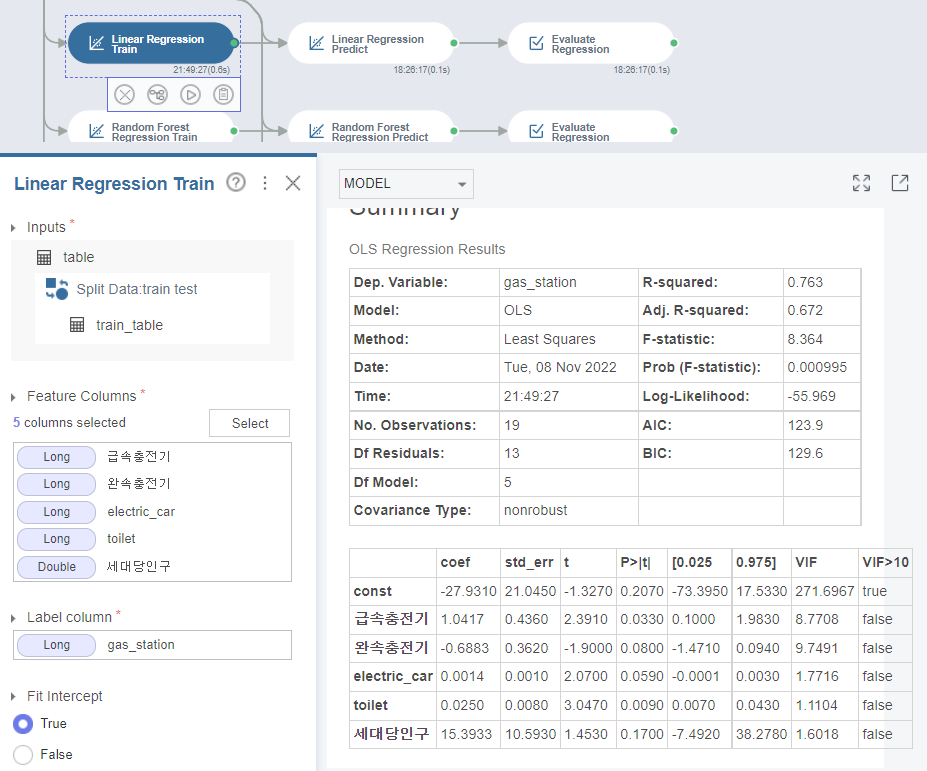Click the const row label in coefficients table
The image size is (927, 771).
[x=372, y=591]
